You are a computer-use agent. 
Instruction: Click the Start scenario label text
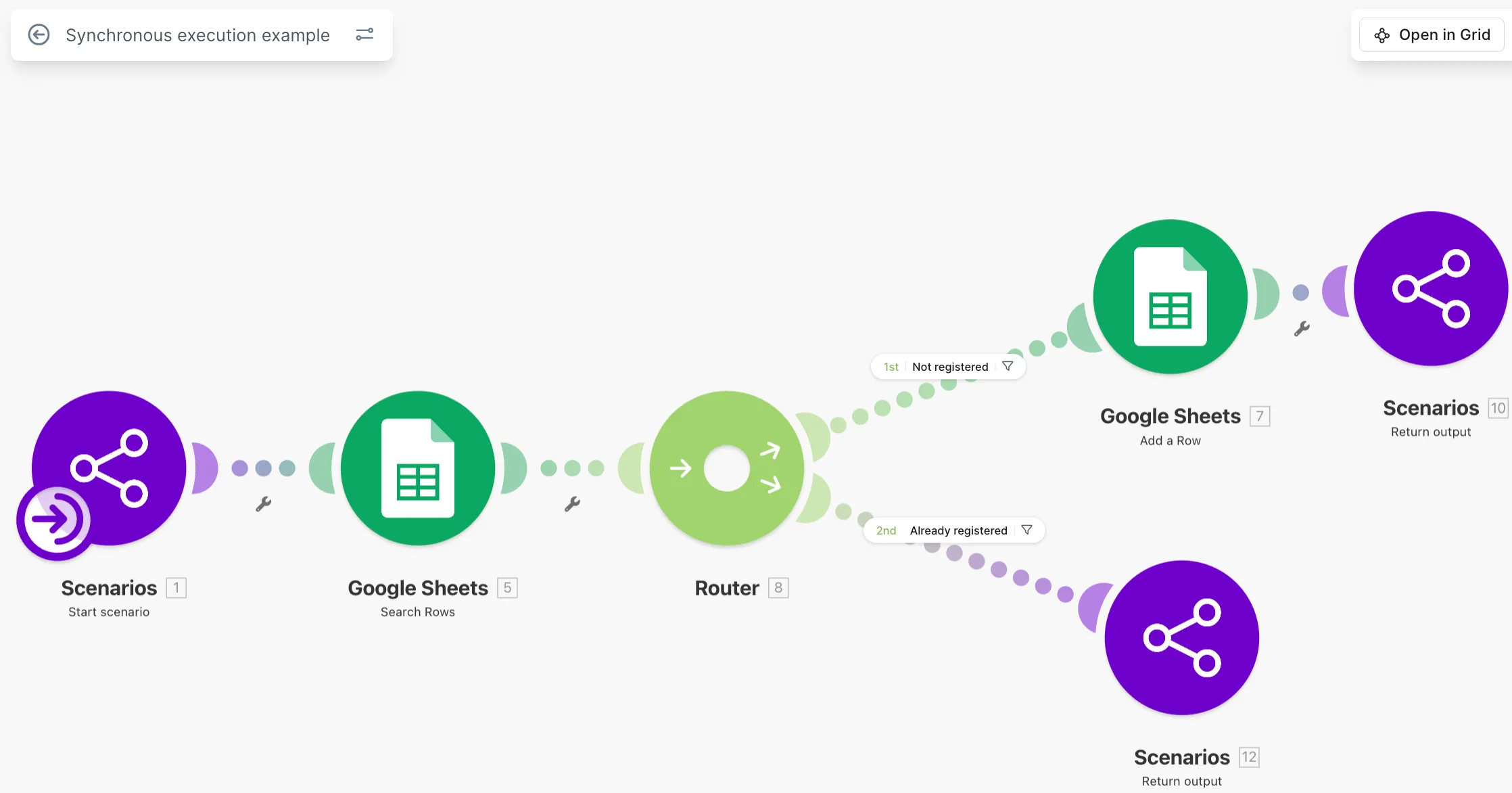pos(109,612)
